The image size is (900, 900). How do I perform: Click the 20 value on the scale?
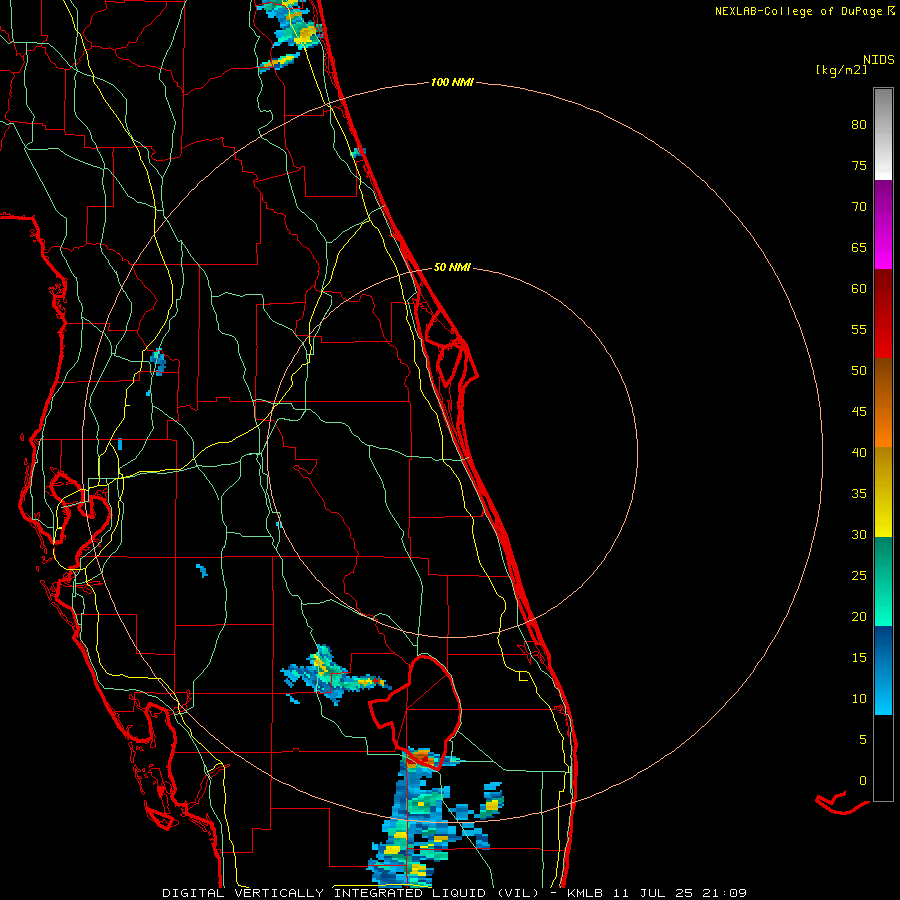pos(859,617)
